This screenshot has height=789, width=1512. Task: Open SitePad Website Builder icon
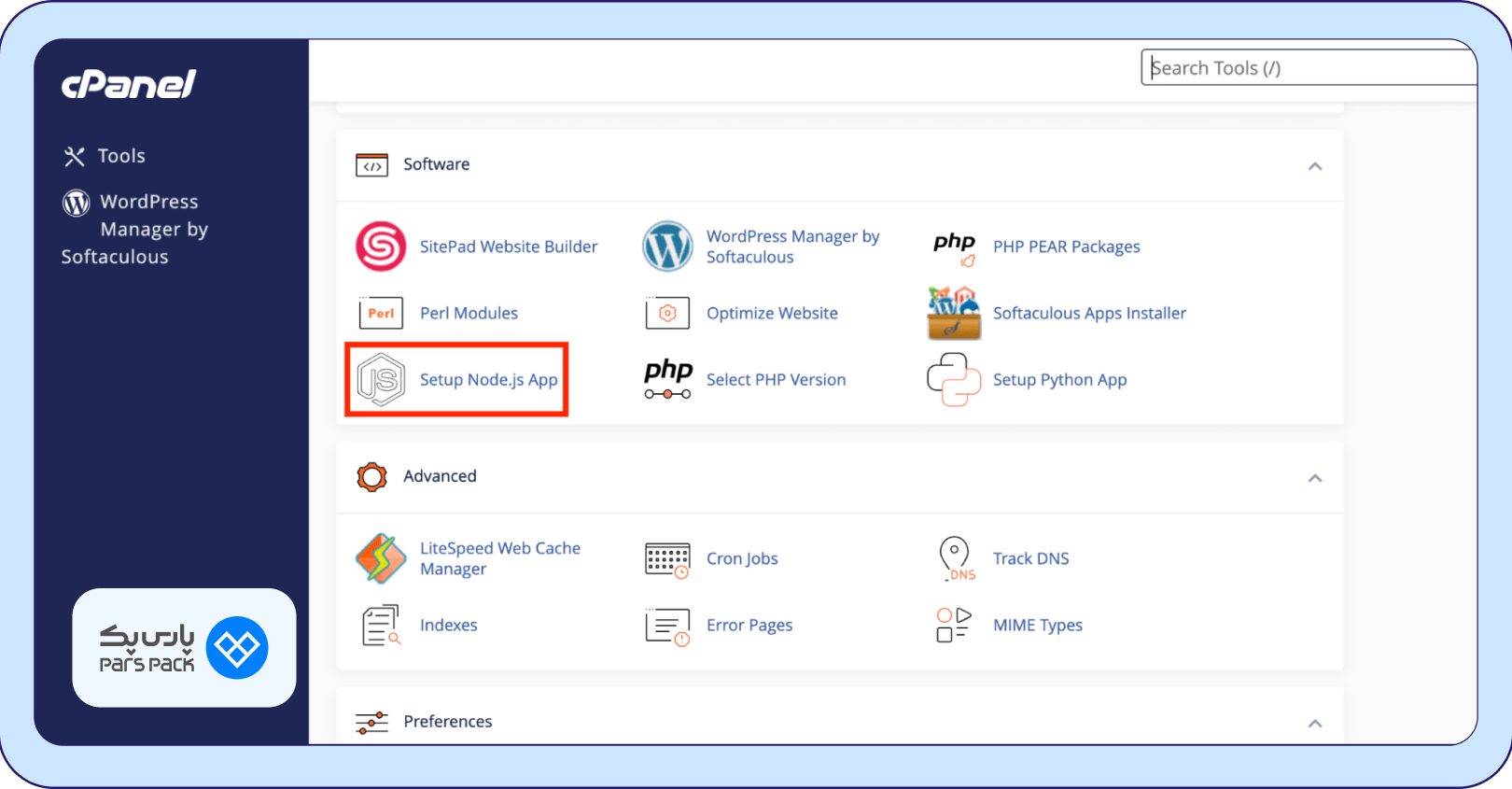(x=381, y=247)
